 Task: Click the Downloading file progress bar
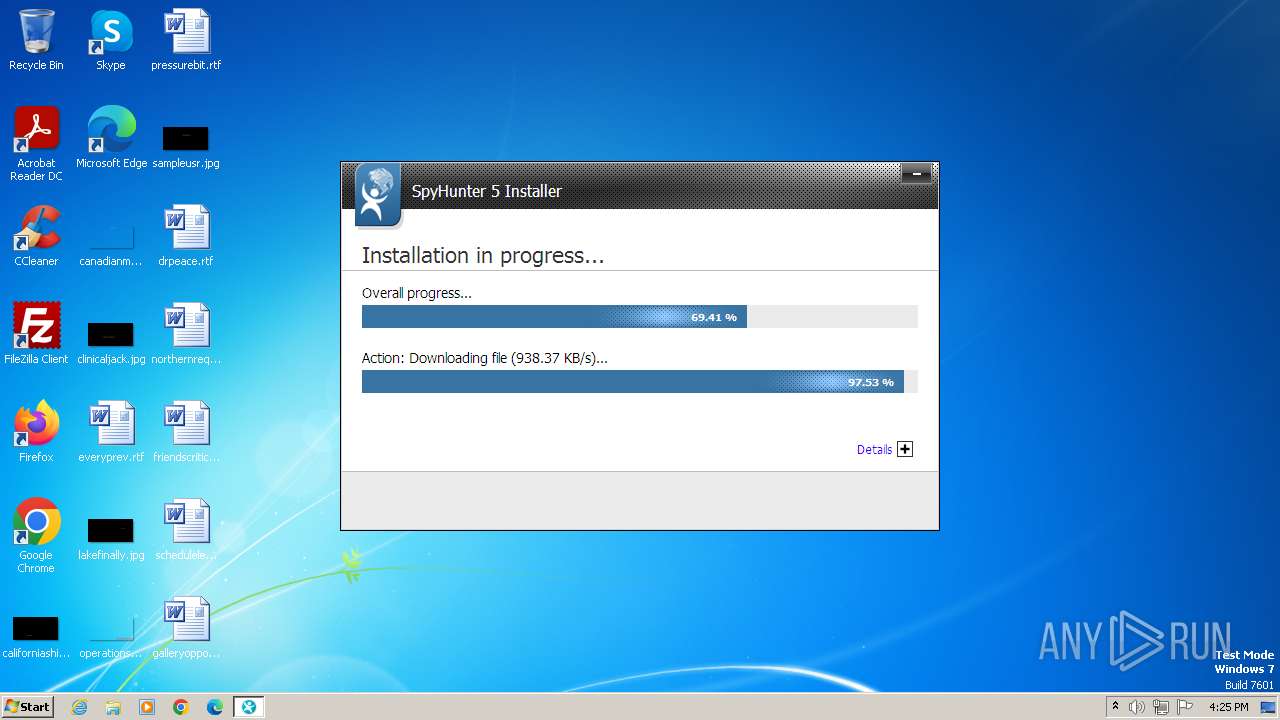[639, 382]
